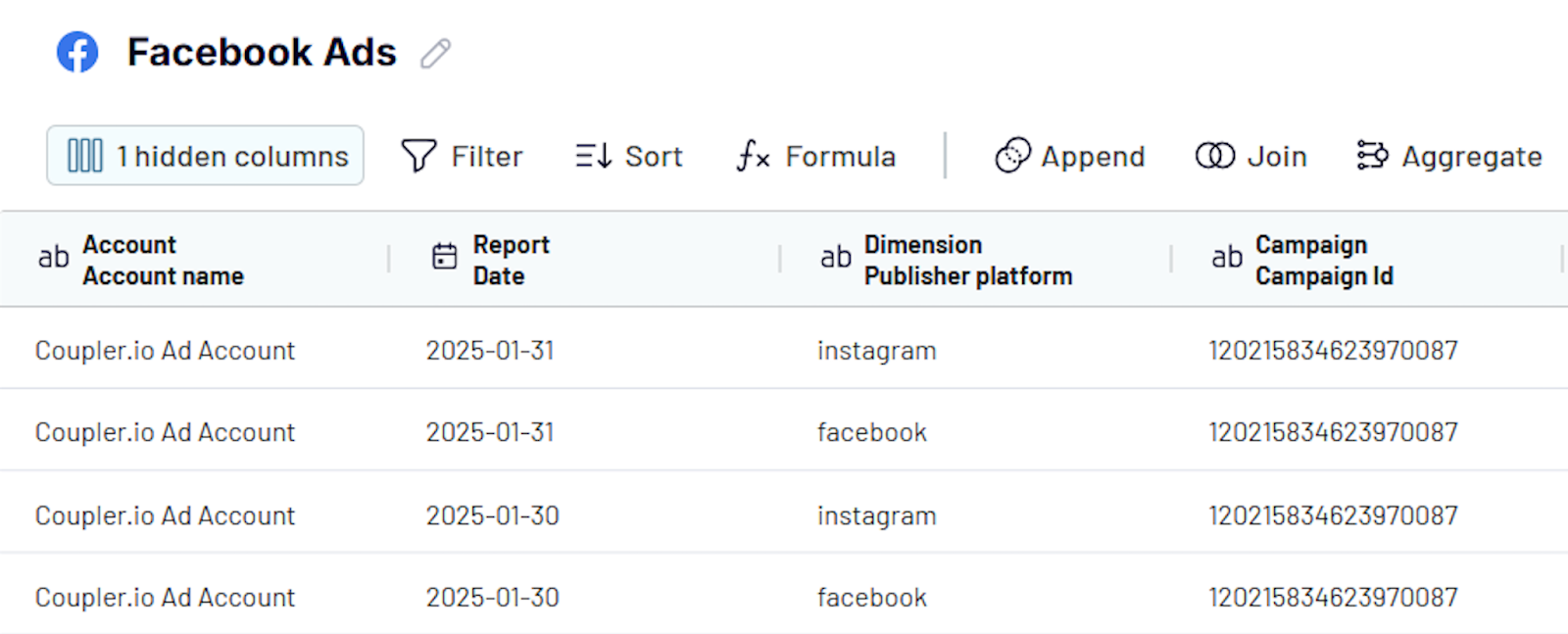Click the columns icon in hidden columns button
The height and width of the screenshot is (634, 1568).
[x=84, y=156]
